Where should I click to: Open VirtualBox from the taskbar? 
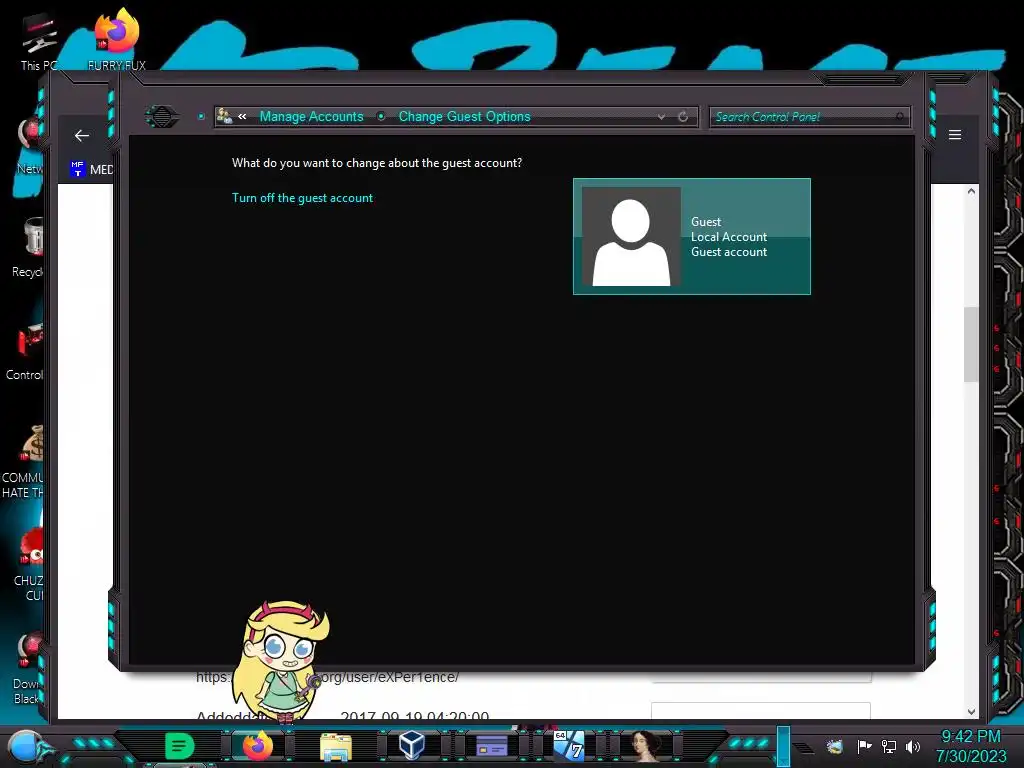coord(412,745)
